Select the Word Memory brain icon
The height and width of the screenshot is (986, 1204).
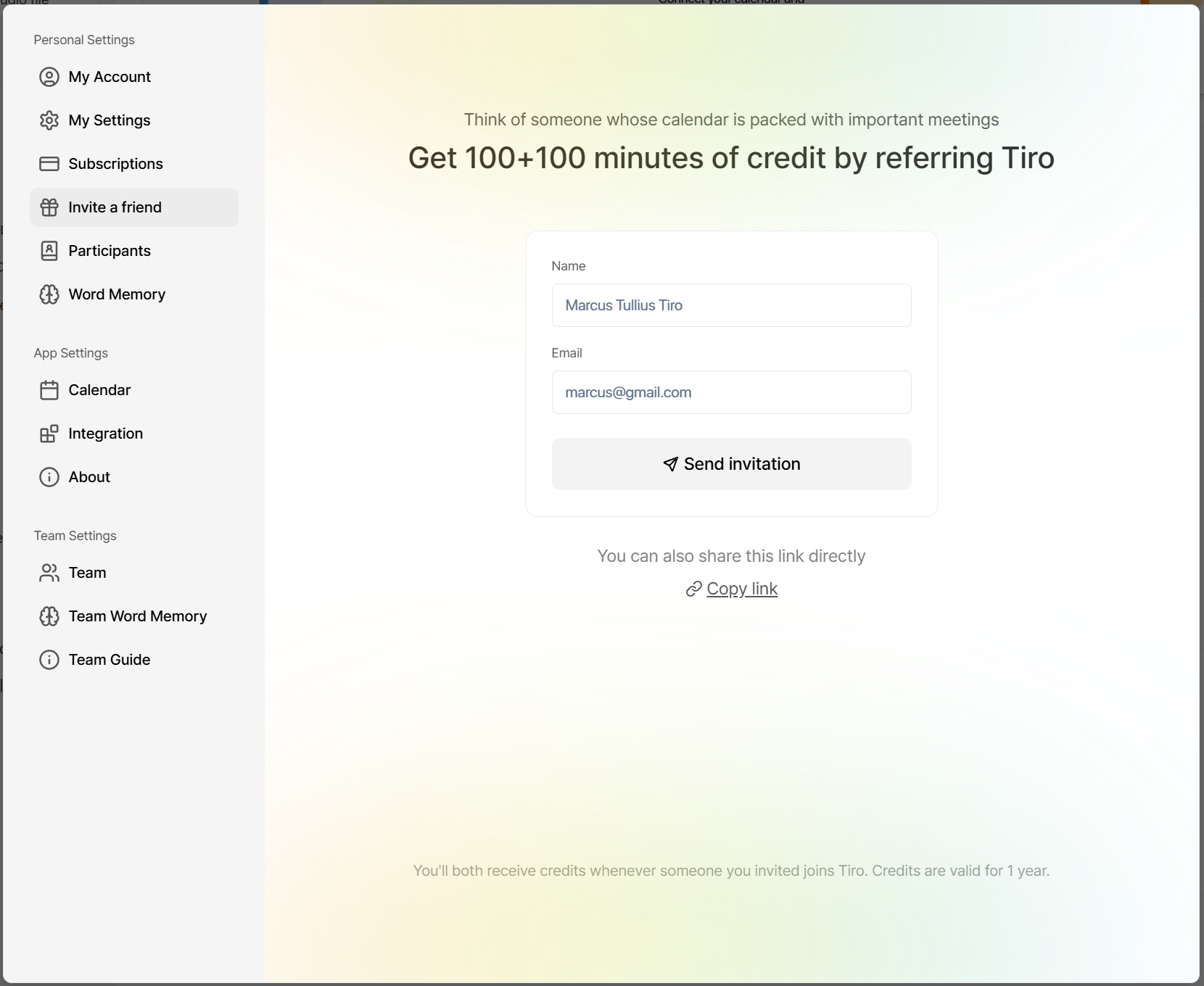(x=48, y=294)
